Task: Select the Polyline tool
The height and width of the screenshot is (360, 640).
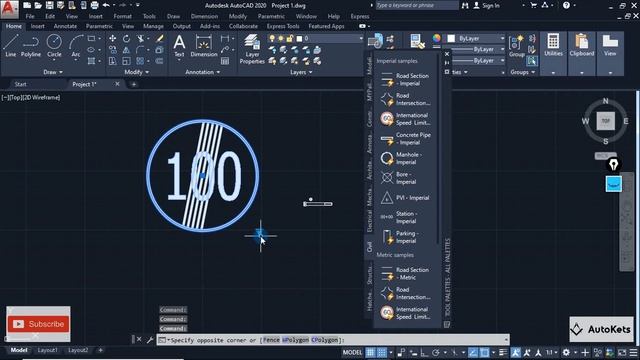Action: pos(31,45)
